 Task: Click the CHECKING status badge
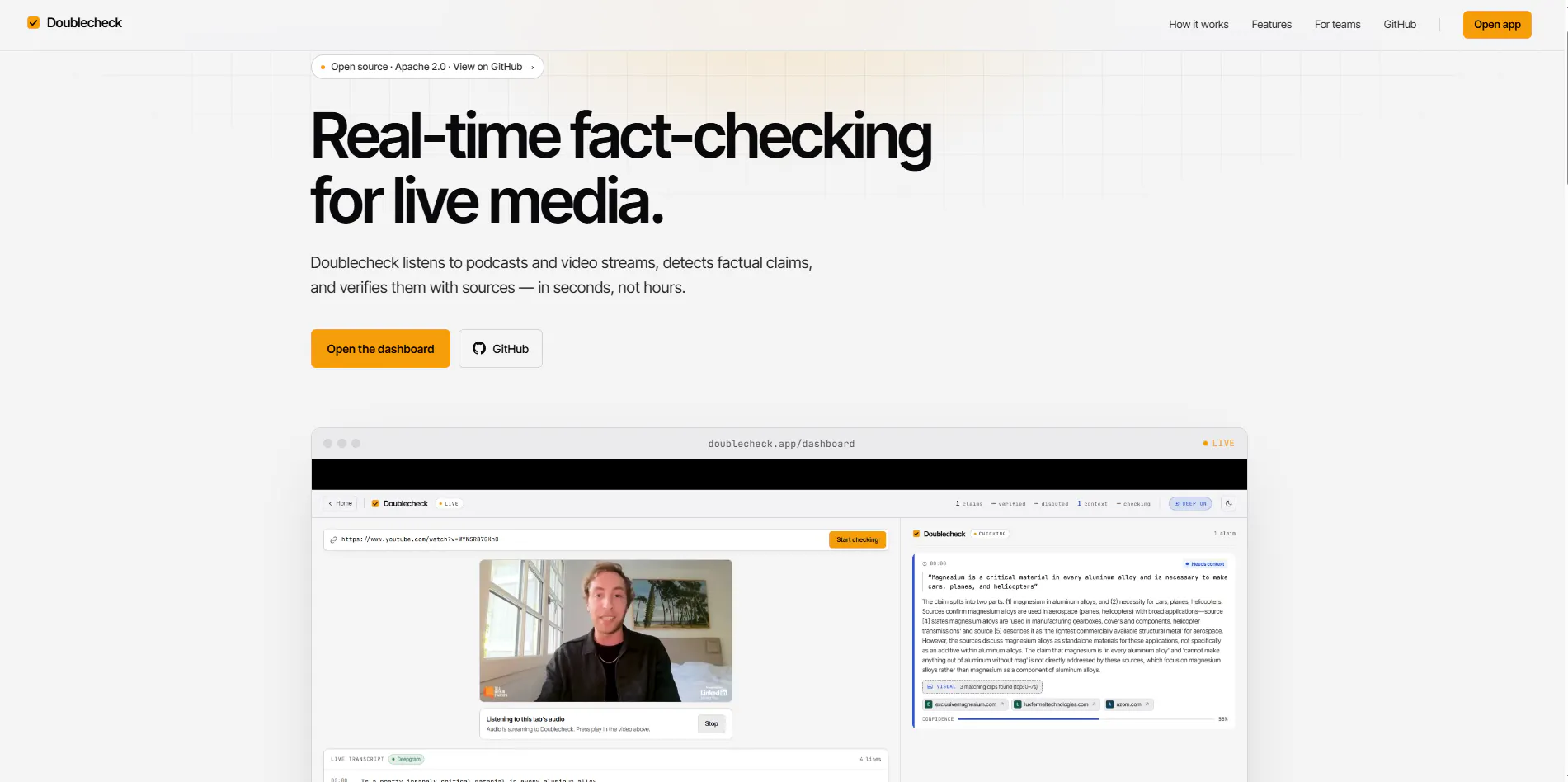pyautogui.click(x=990, y=534)
